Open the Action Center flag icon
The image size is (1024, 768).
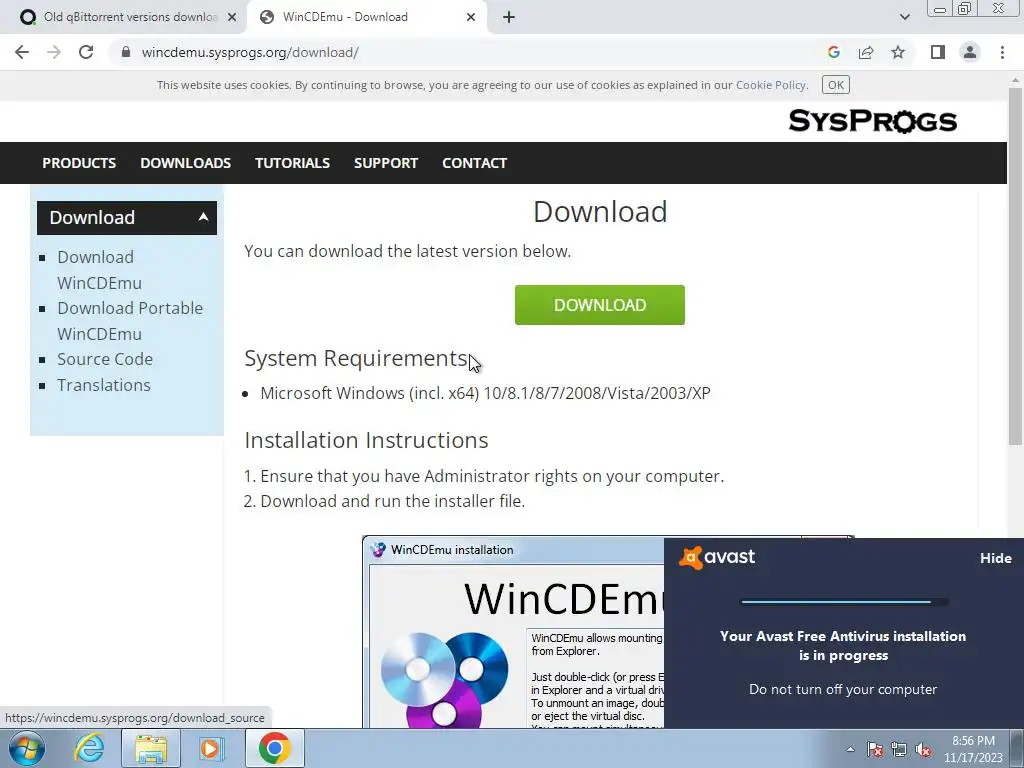pyautogui.click(x=875, y=749)
